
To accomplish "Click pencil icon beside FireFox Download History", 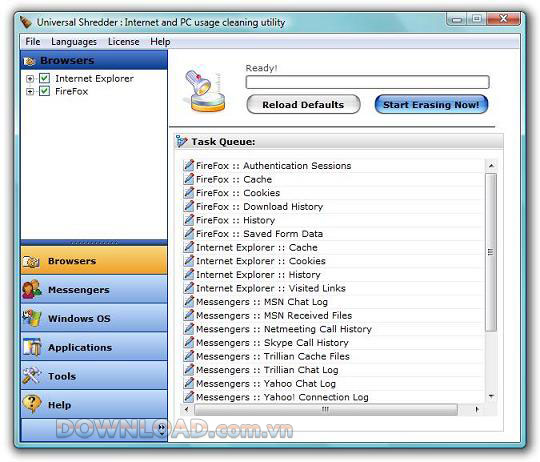I will (x=189, y=206).
